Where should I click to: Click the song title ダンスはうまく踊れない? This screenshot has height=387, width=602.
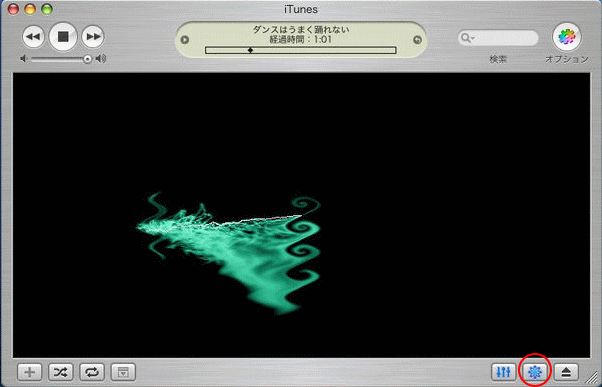tap(301, 29)
